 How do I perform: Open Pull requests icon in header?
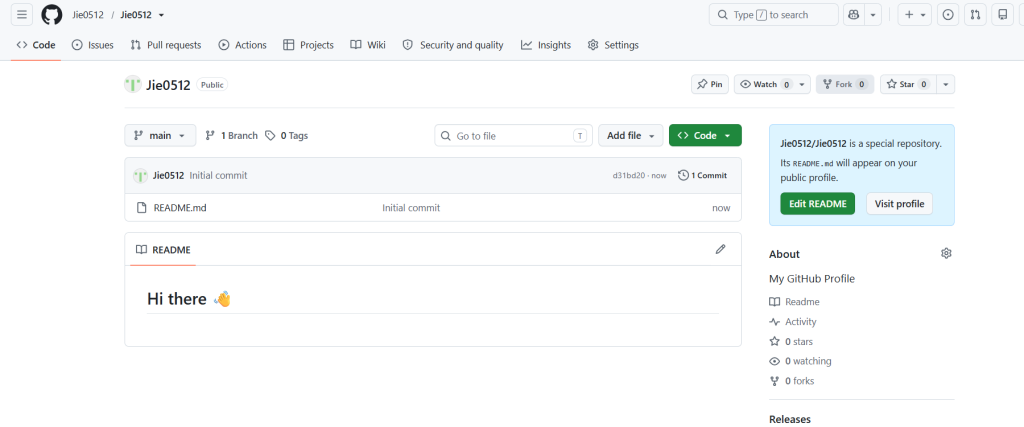pyautogui.click(x=975, y=14)
